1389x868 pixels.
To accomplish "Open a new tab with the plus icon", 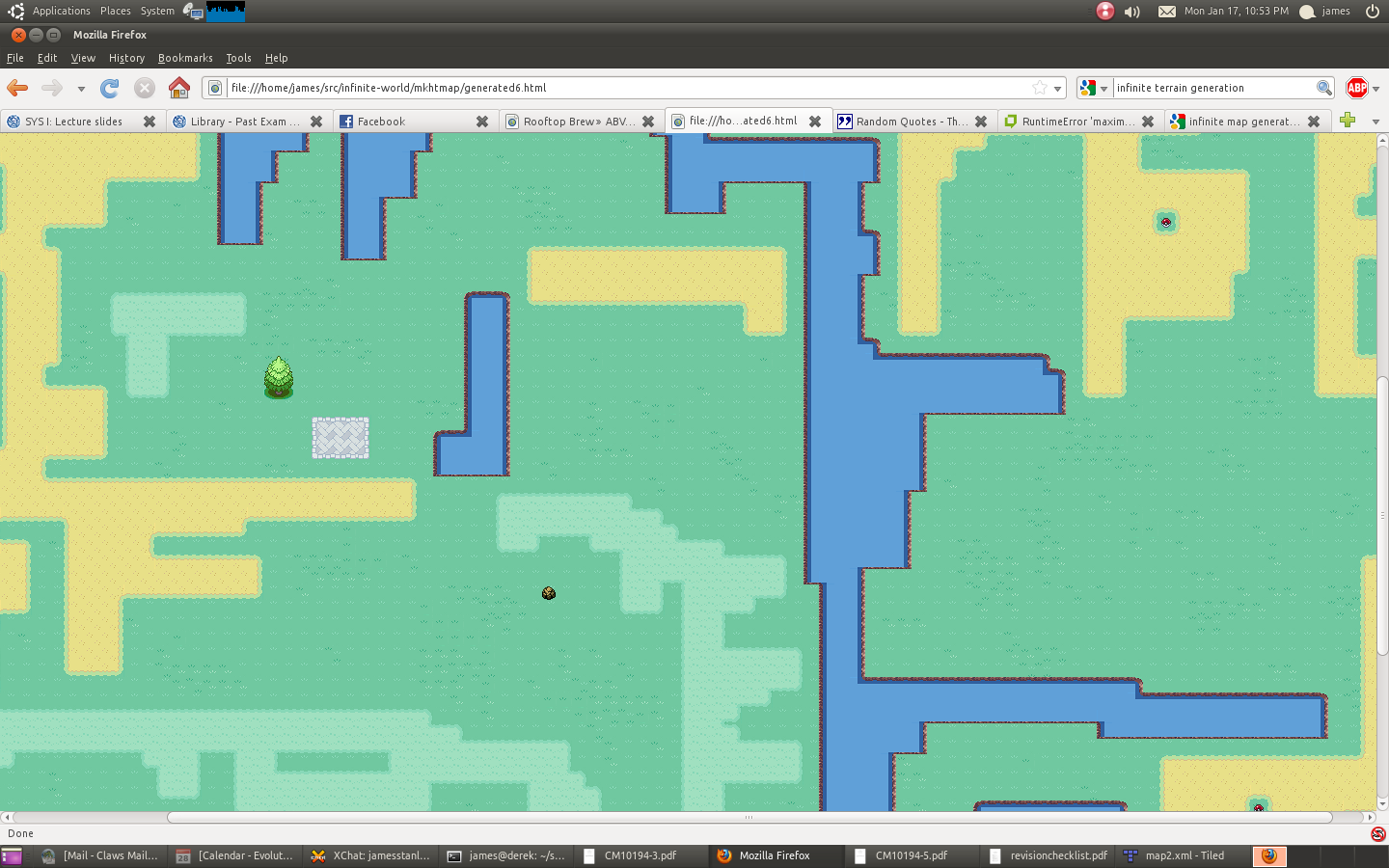I will click(1348, 121).
